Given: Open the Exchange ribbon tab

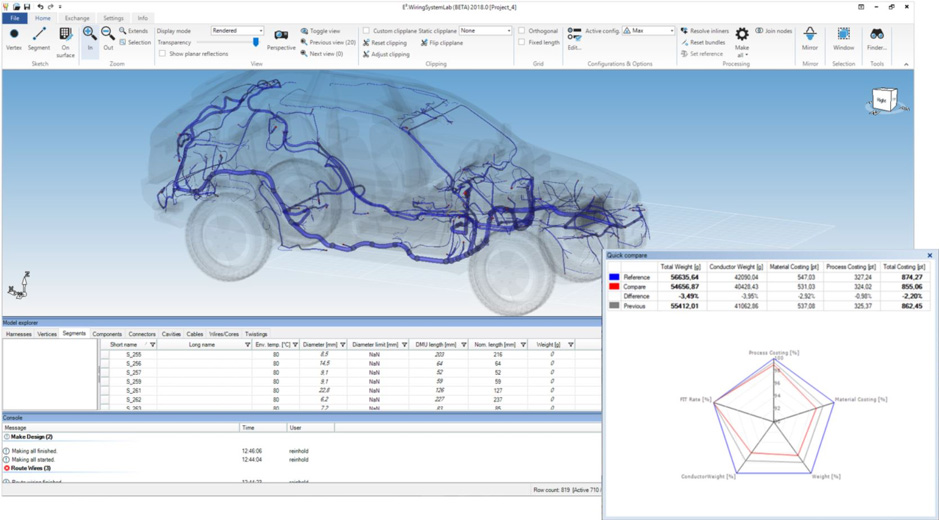Looking at the screenshot, I should (x=77, y=18).
